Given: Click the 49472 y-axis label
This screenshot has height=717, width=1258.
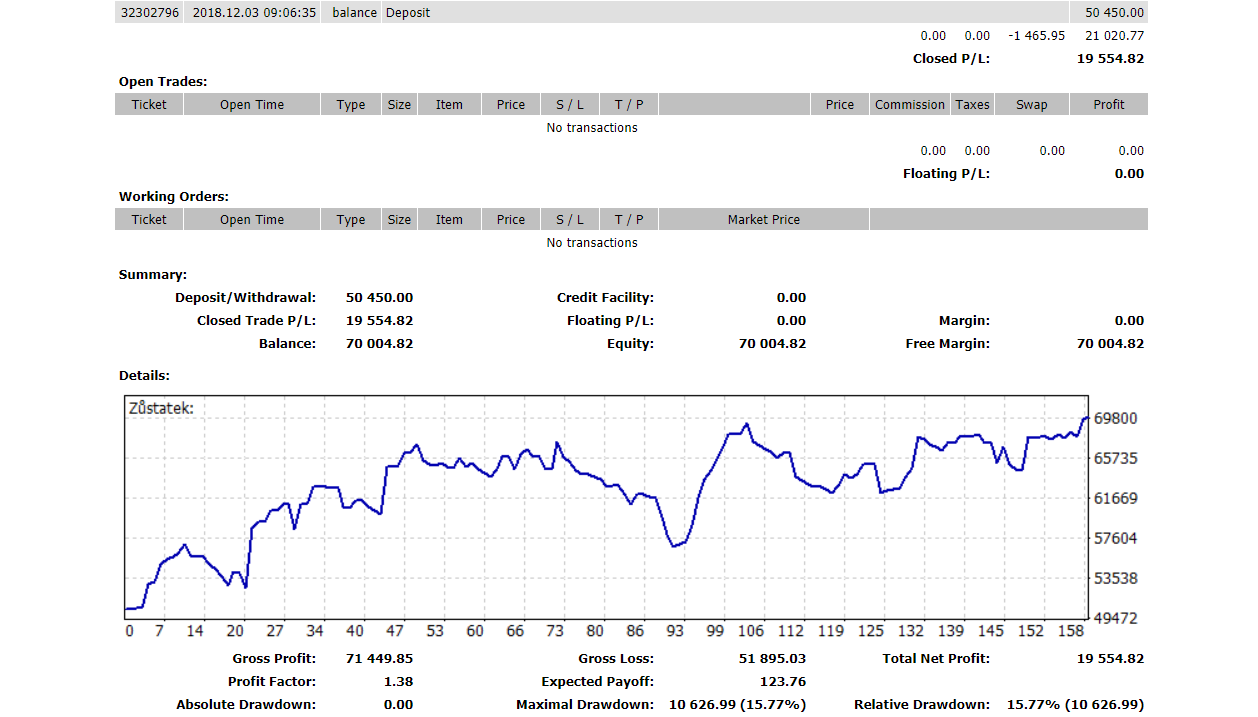Looking at the screenshot, I should pos(1116,618).
